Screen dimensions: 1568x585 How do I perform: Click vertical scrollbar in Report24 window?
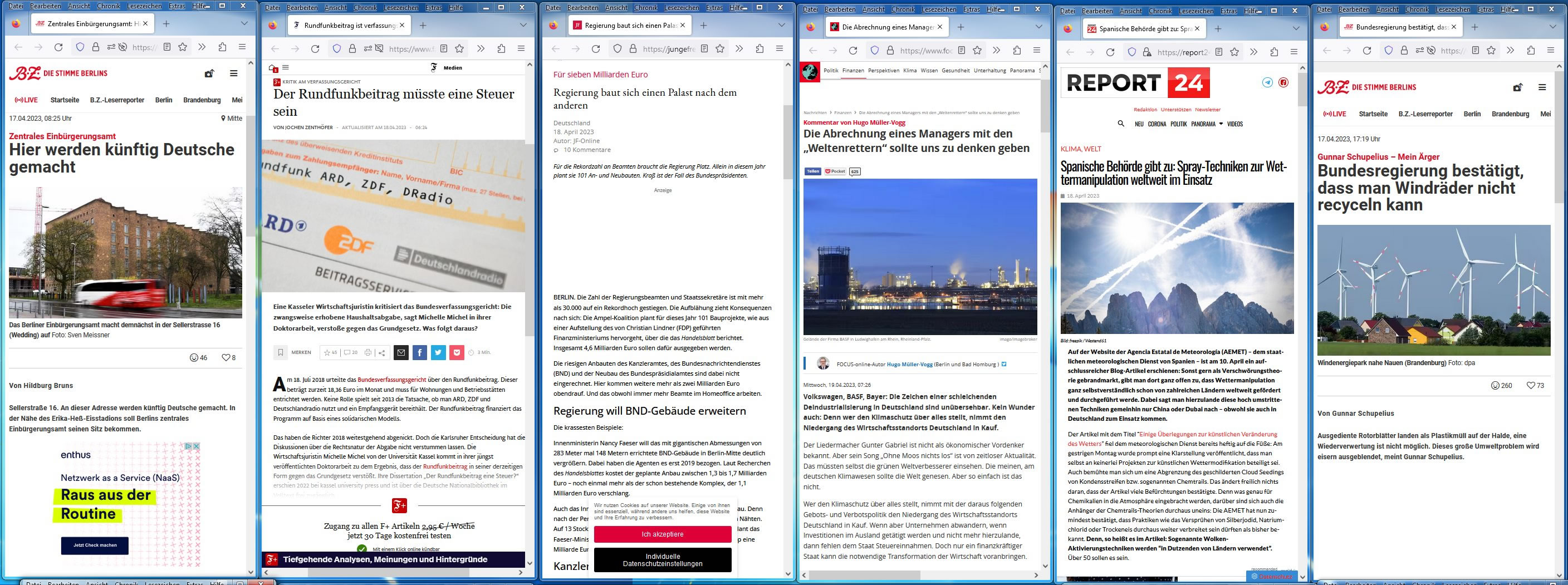pyautogui.click(x=1302, y=90)
